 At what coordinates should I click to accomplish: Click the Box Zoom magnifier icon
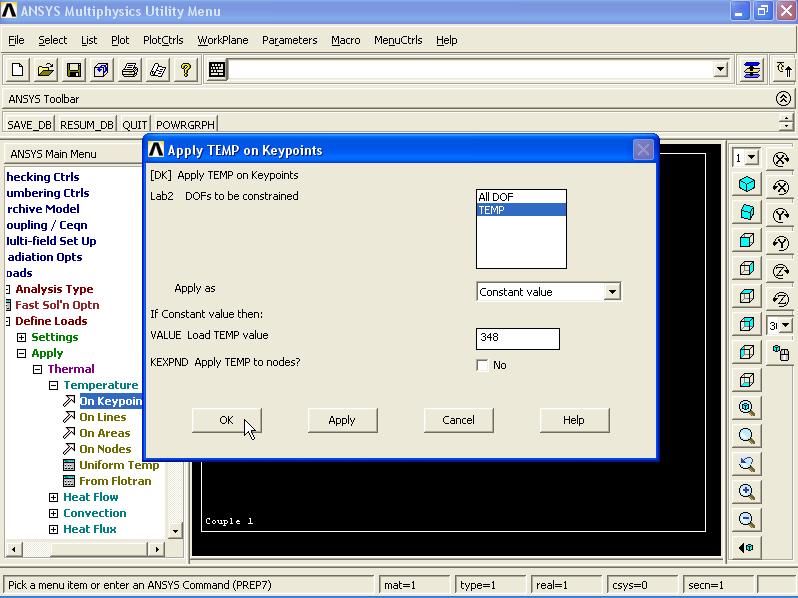[747, 436]
